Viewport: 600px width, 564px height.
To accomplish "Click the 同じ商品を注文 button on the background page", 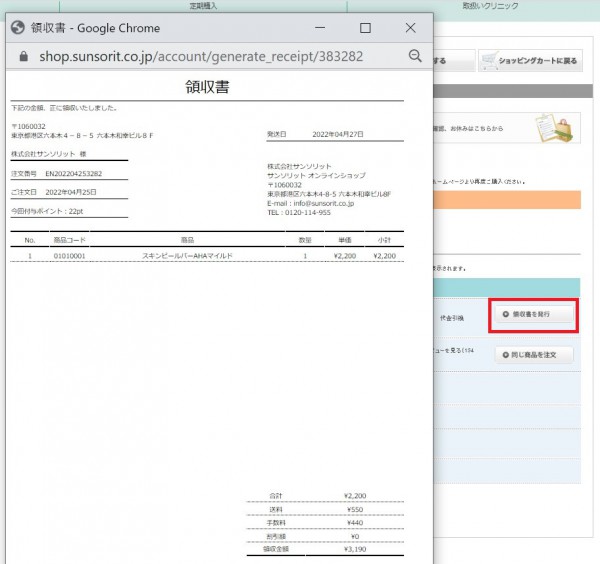I will pyautogui.click(x=534, y=355).
